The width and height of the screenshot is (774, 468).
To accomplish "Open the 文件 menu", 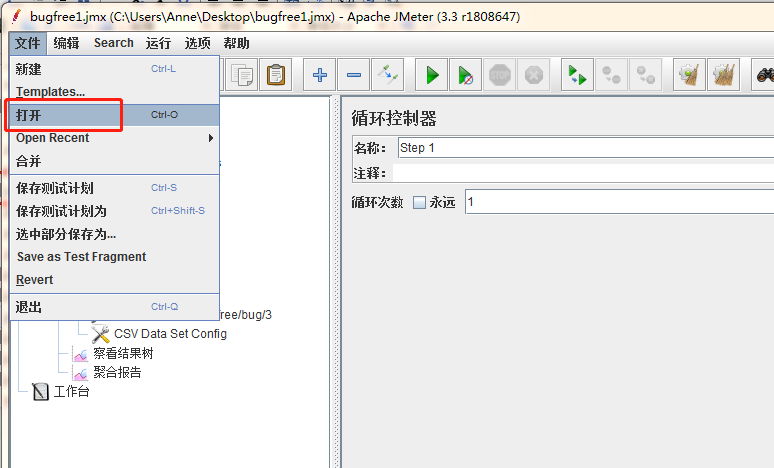I will [28, 43].
